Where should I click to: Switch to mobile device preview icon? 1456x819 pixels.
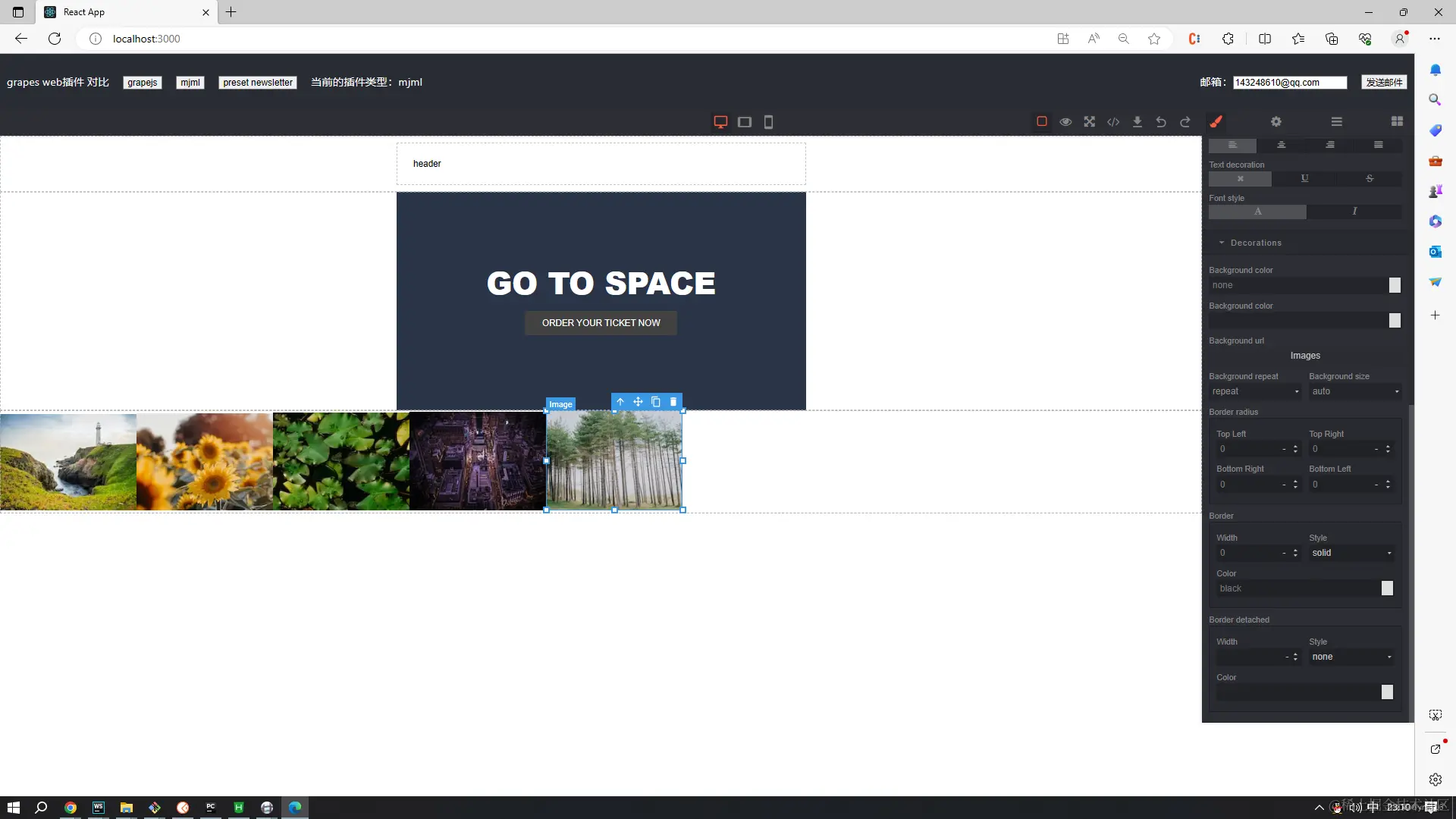[x=768, y=122]
